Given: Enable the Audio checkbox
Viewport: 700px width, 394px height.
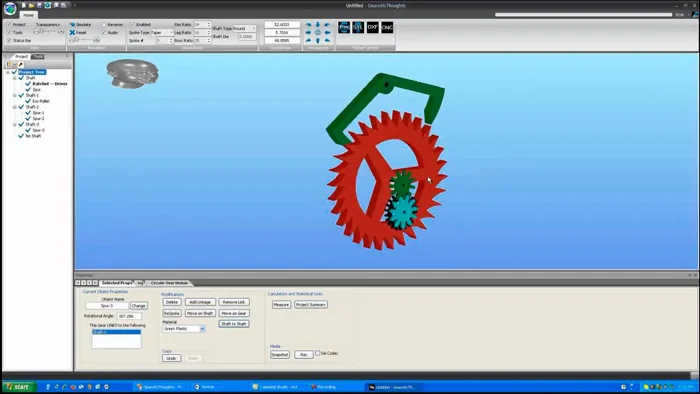Looking at the screenshot, I should (x=104, y=33).
